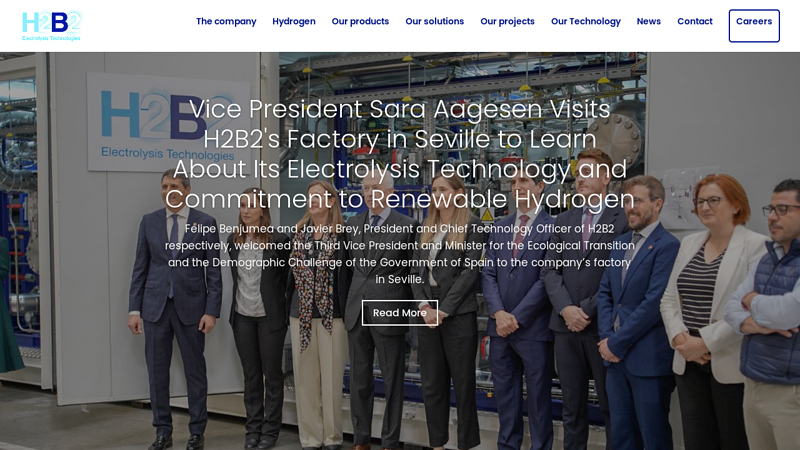Expand the Our projects menu
Viewport: 800px width, 450px height.
[x=507, y=21]
